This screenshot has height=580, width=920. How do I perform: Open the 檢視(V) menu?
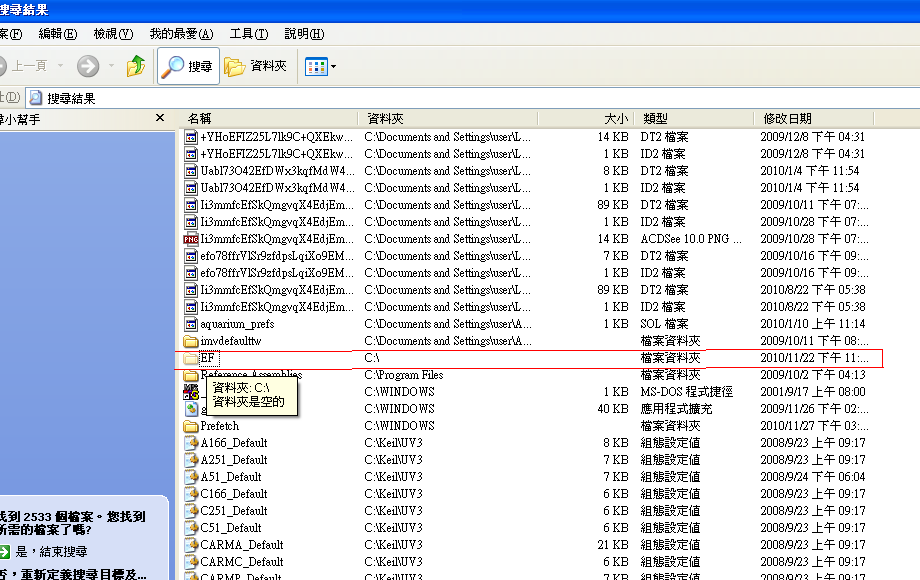(x=113, y=34)
